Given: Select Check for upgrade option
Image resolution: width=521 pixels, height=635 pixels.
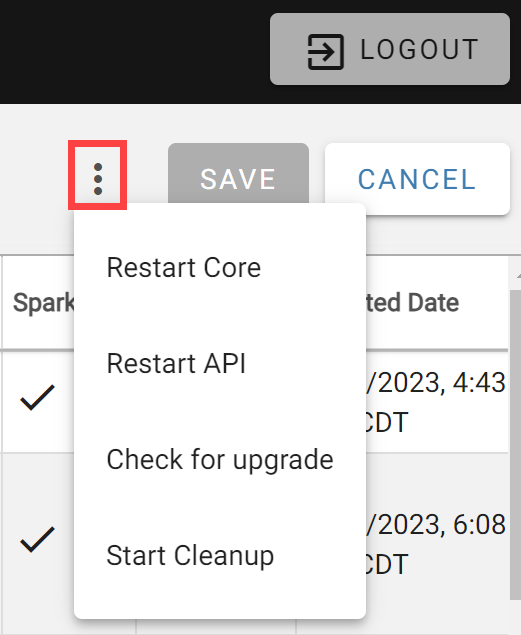Looking at the screenshot, I should point(220,459).
